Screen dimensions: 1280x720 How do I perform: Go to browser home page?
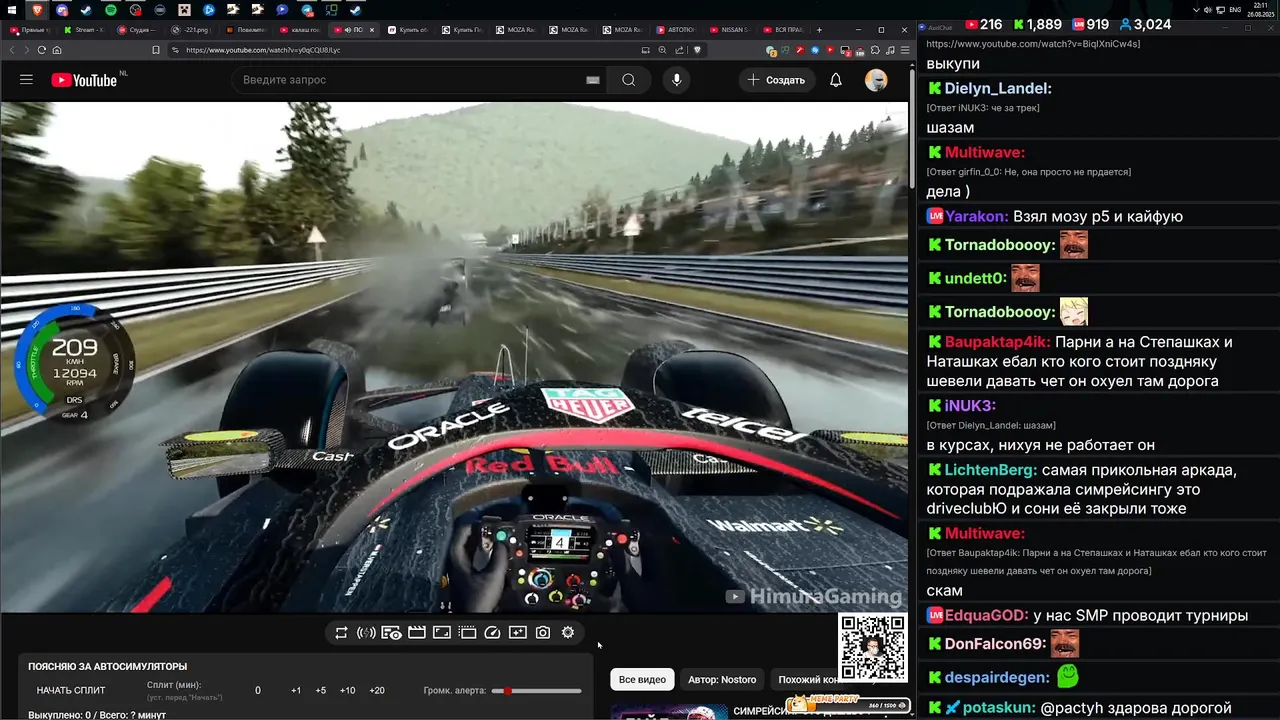tap(57, 50)
